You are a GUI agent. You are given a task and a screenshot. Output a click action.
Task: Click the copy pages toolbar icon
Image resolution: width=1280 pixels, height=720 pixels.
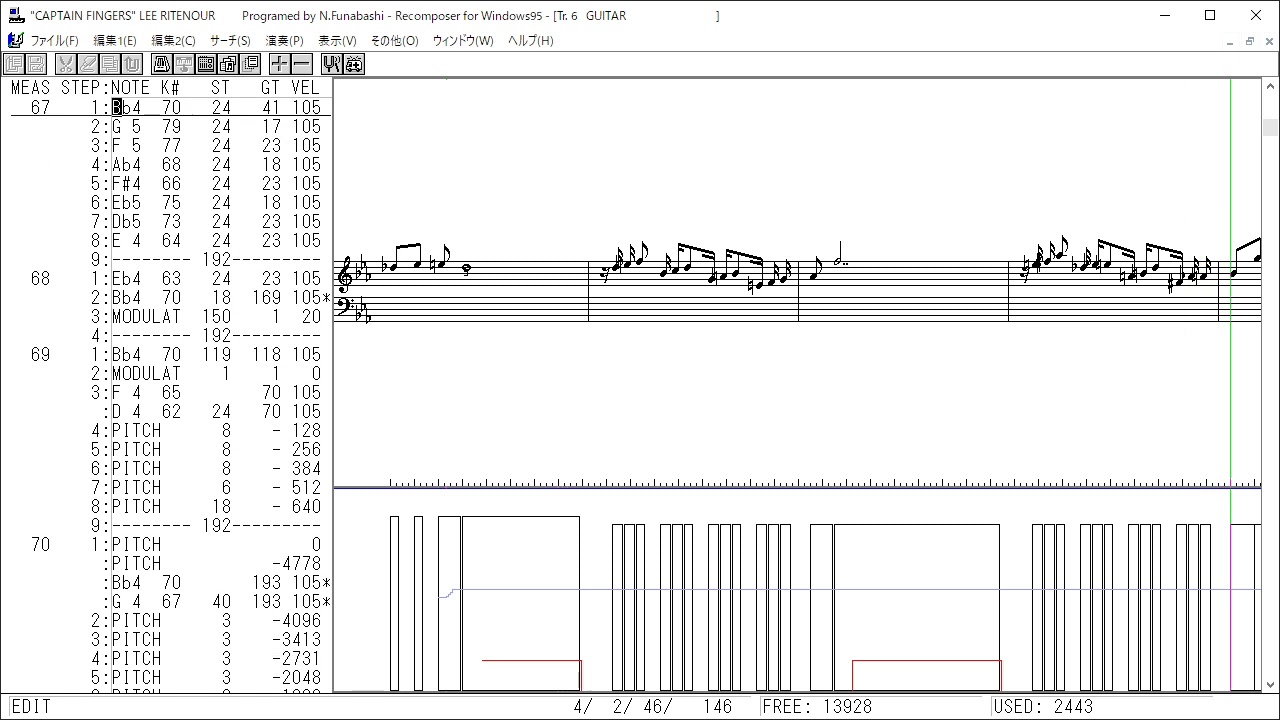point(110,64)
